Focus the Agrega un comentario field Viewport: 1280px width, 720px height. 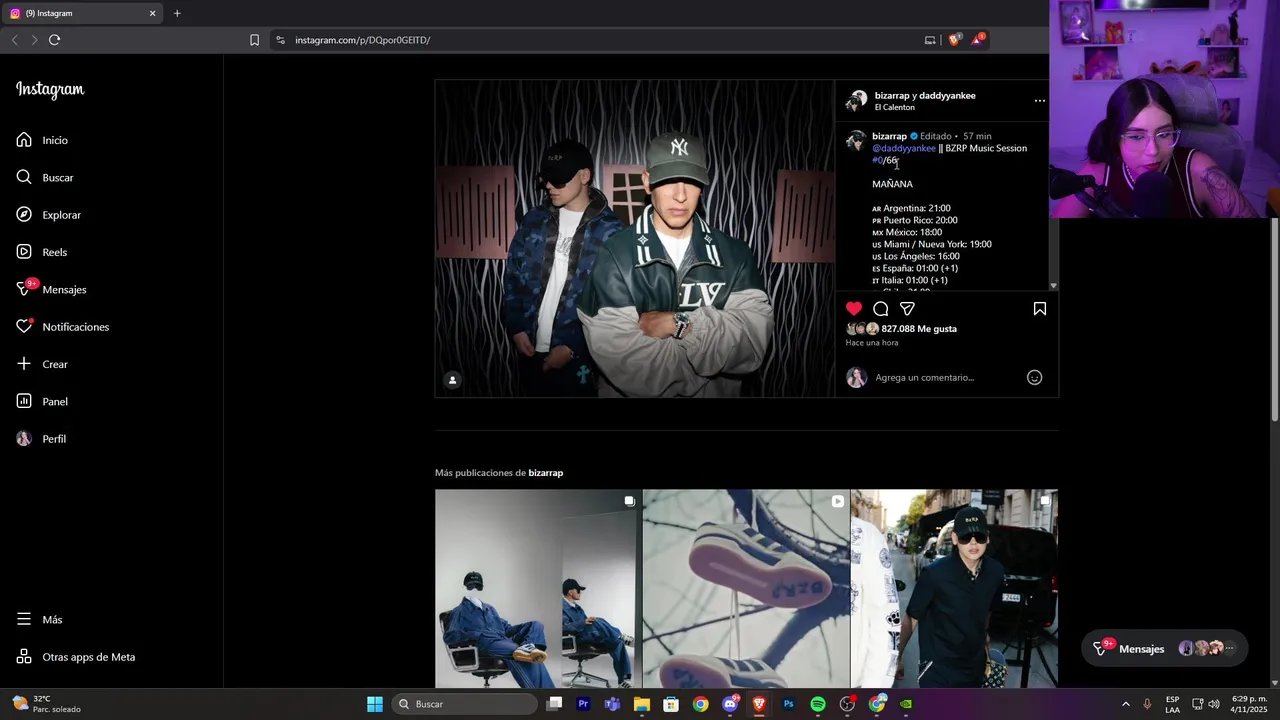[x=945, y=377]
